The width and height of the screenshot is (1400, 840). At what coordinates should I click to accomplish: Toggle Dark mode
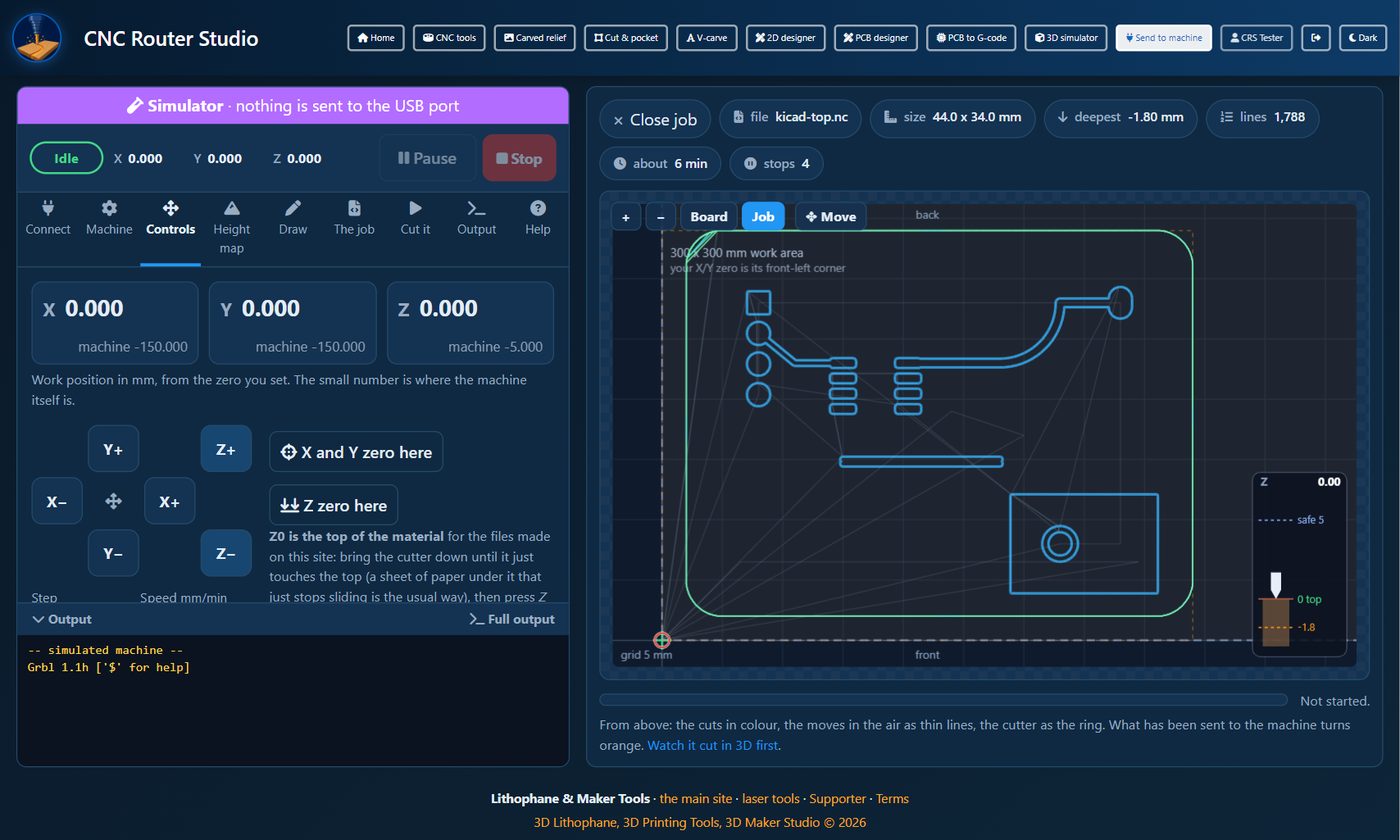[1362, 38]
